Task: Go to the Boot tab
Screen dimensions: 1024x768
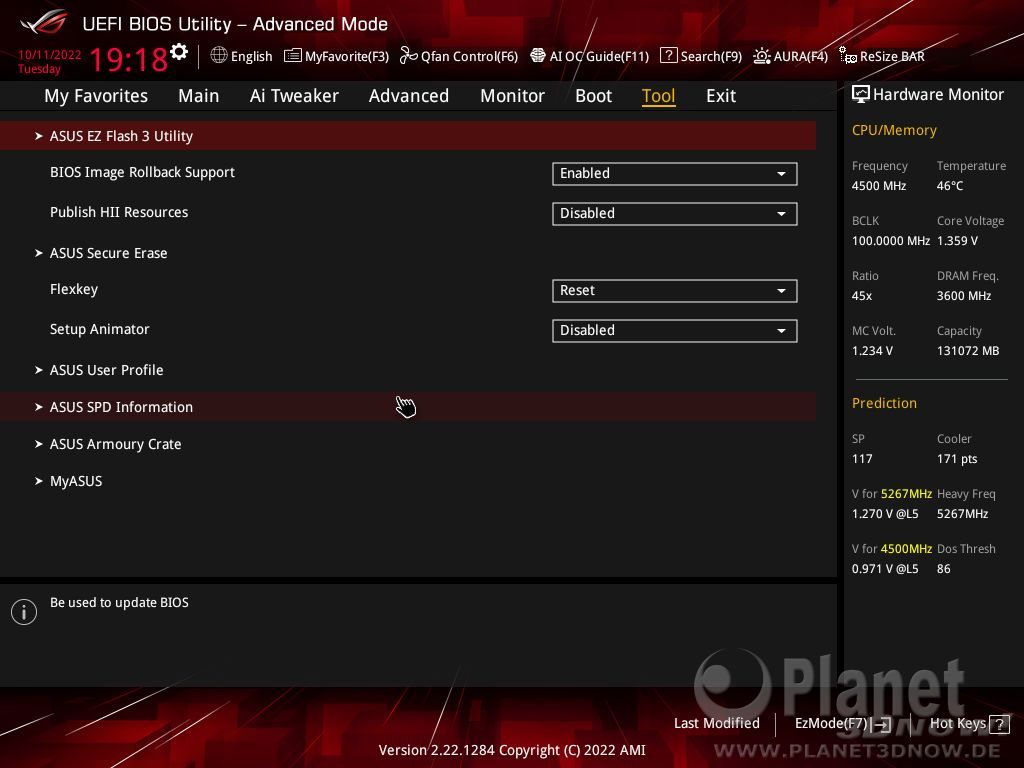Action: click(x=594, y=96)
